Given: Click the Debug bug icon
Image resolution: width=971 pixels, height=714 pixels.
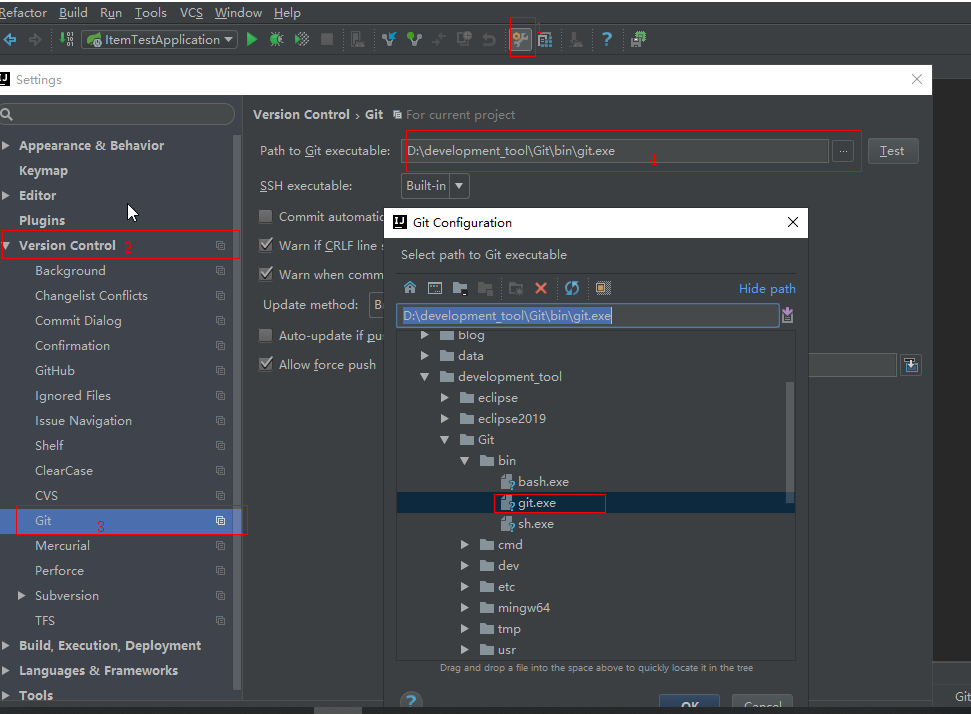Looking at the screenshot, I should 276,40.
